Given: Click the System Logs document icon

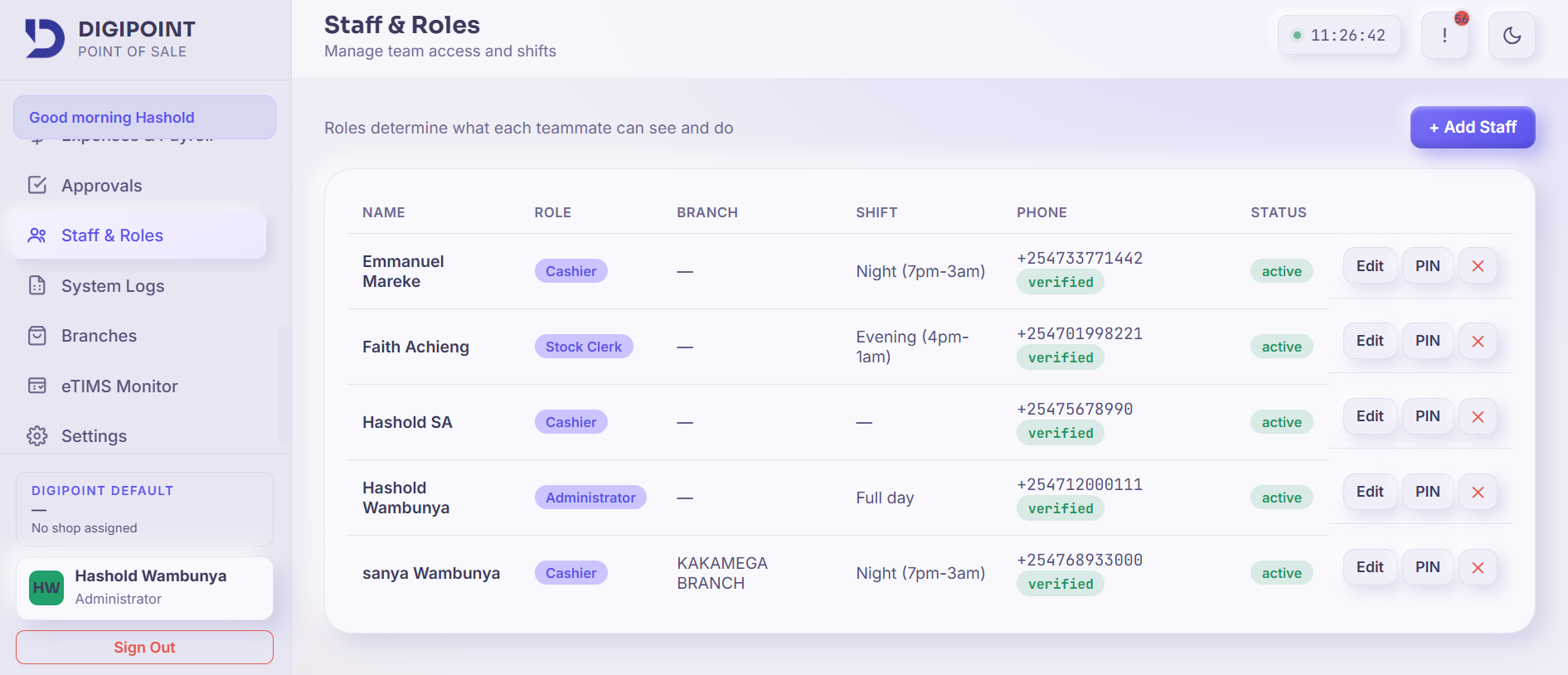Looking at the screenshot, I should pyautogui.click(x=37, y=285).
